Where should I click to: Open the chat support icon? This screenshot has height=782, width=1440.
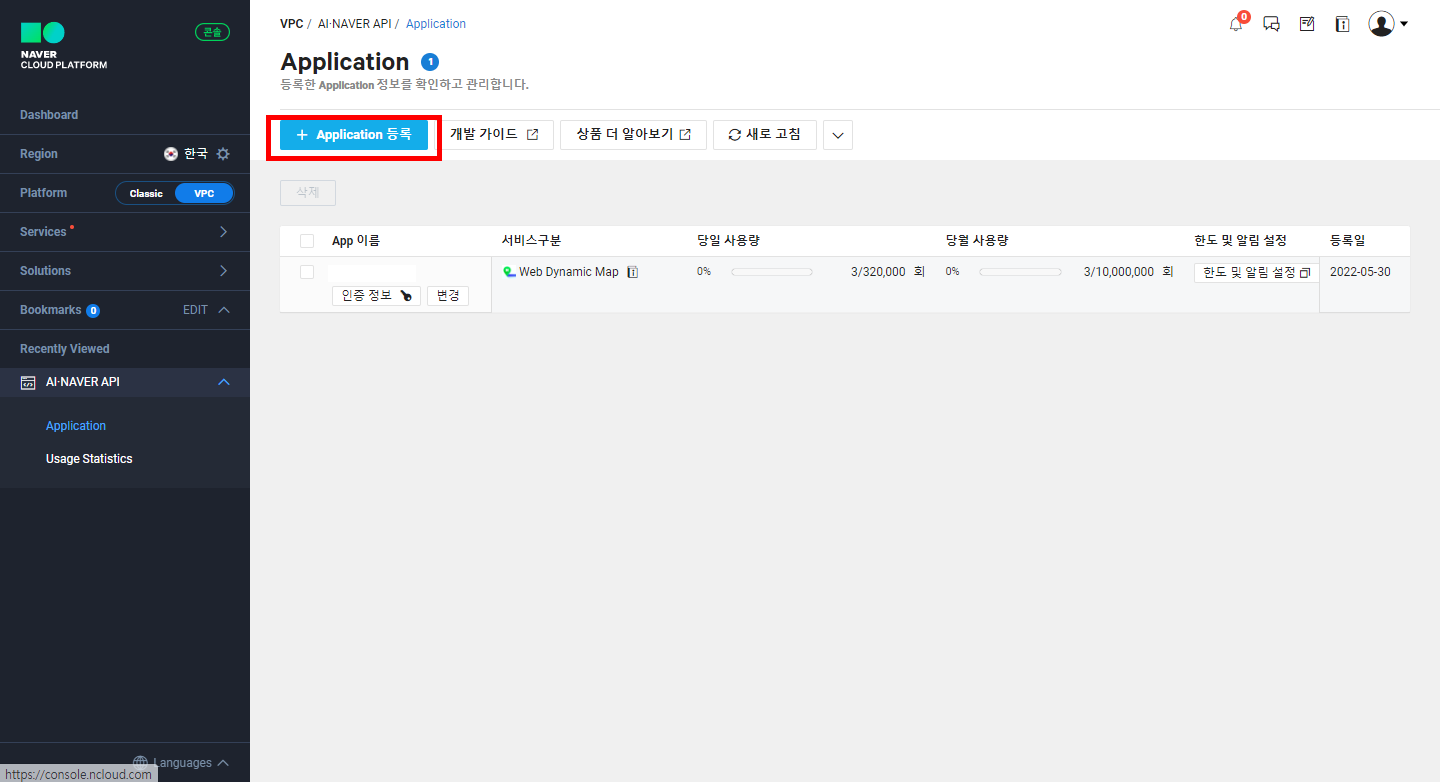tap(1272, 24)
